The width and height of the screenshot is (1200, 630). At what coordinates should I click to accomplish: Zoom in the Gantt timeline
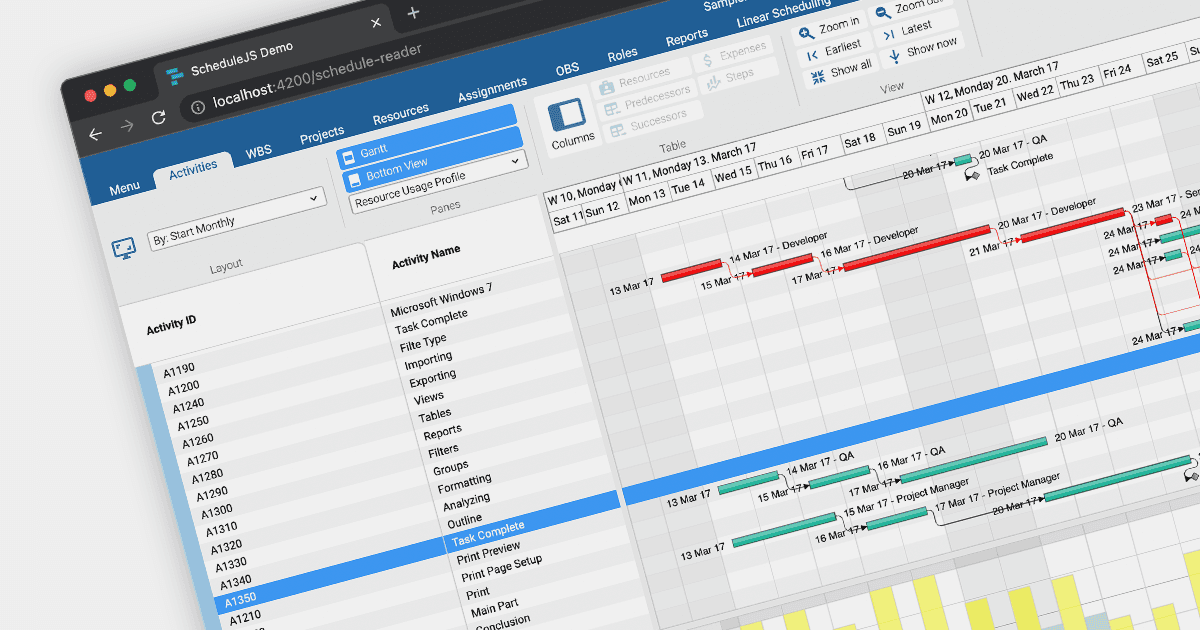pyautogui.click(x=830, y=28)
